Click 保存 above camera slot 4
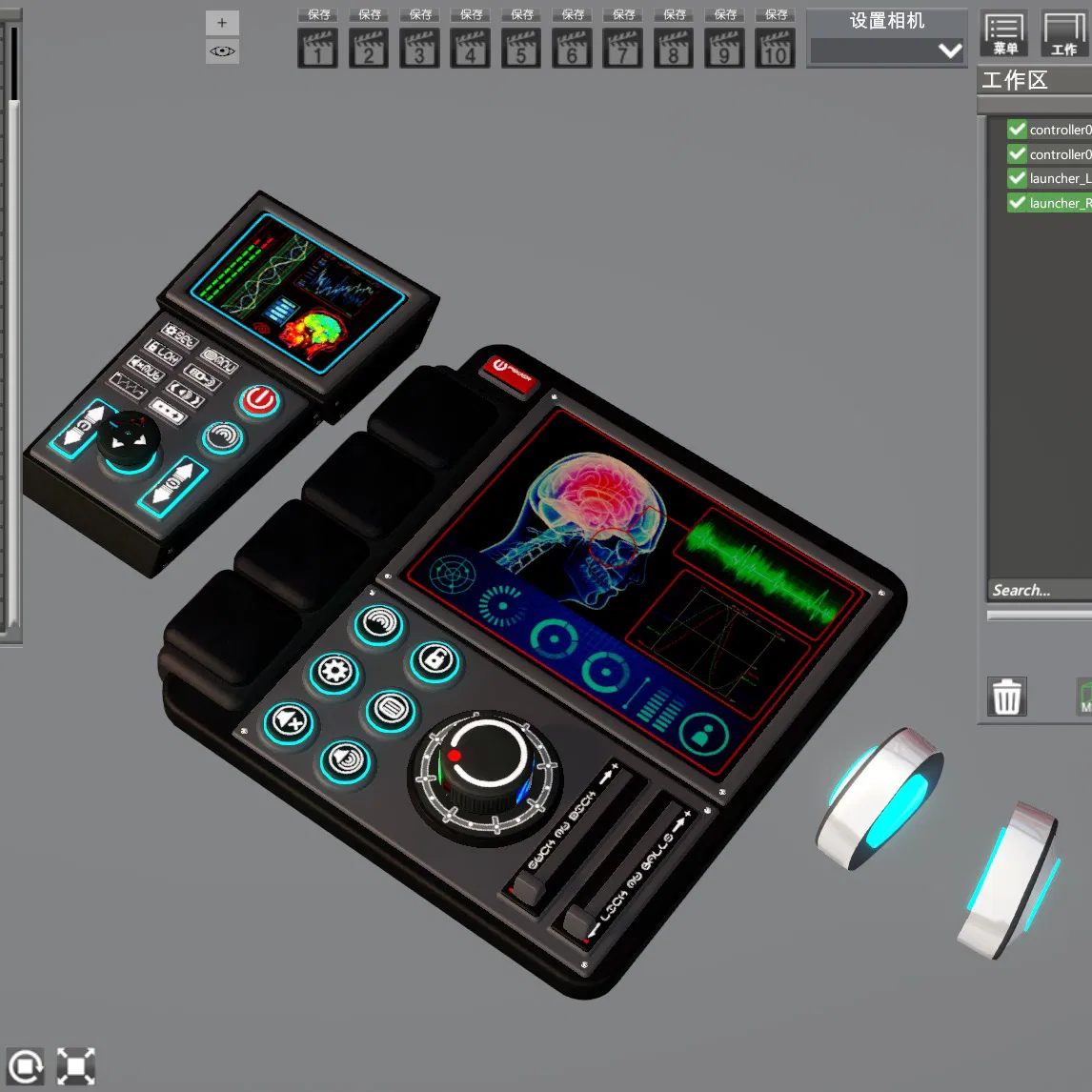Image resolution: width=1092 pixels, height=1092 pixels. coord(471,14)
